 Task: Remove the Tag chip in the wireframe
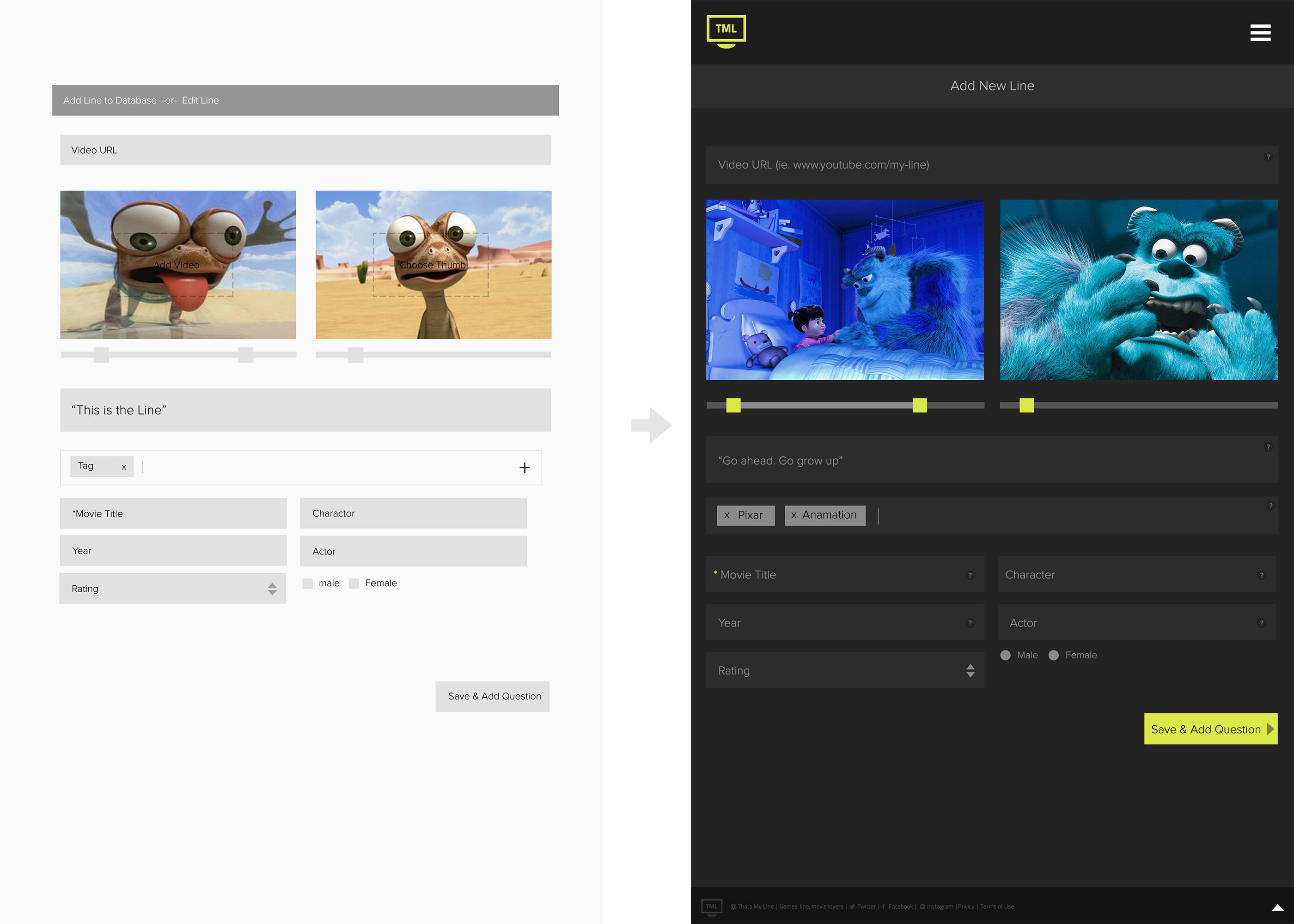click(123, 467)
